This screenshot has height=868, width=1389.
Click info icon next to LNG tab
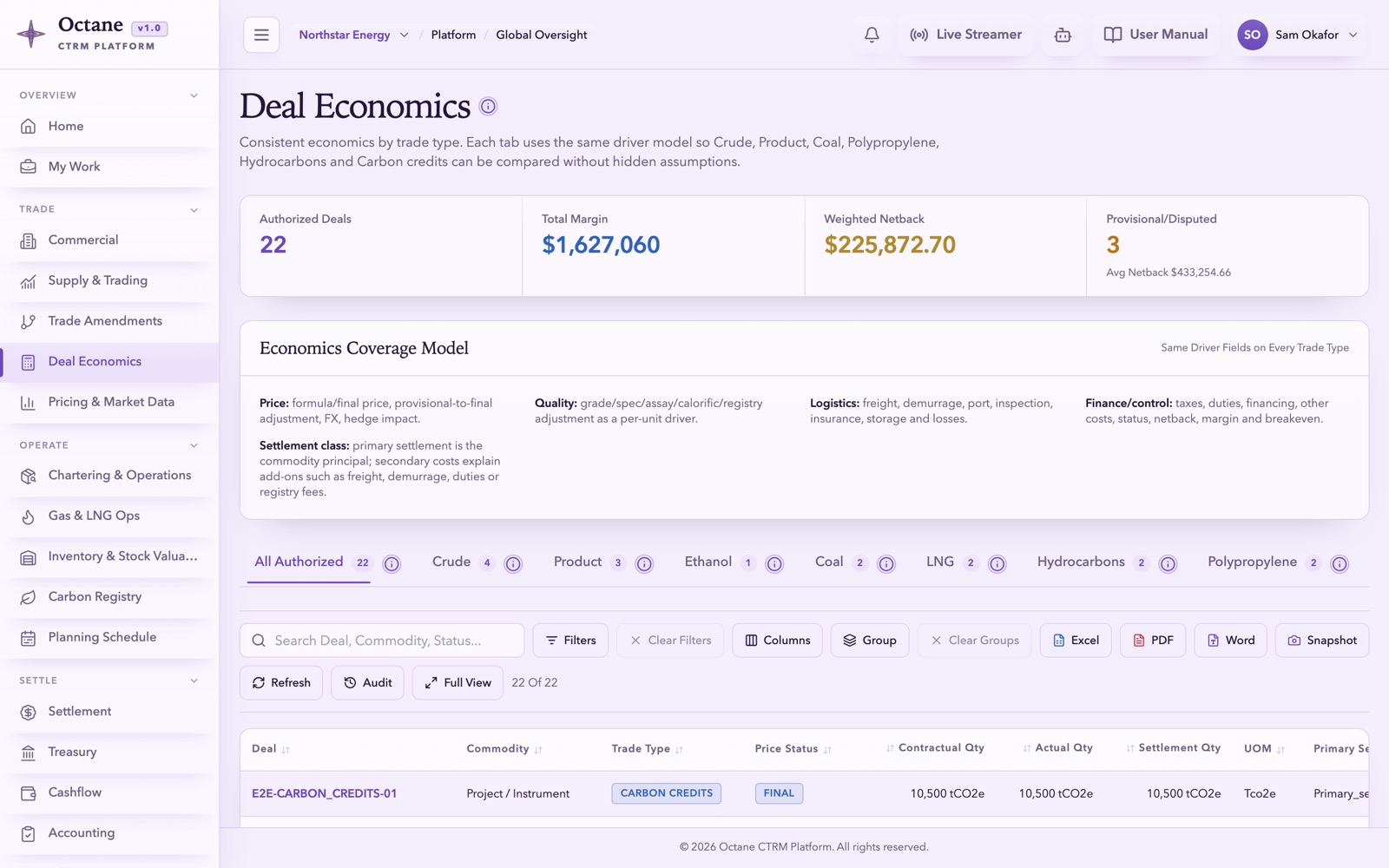(x=997, y=563)
